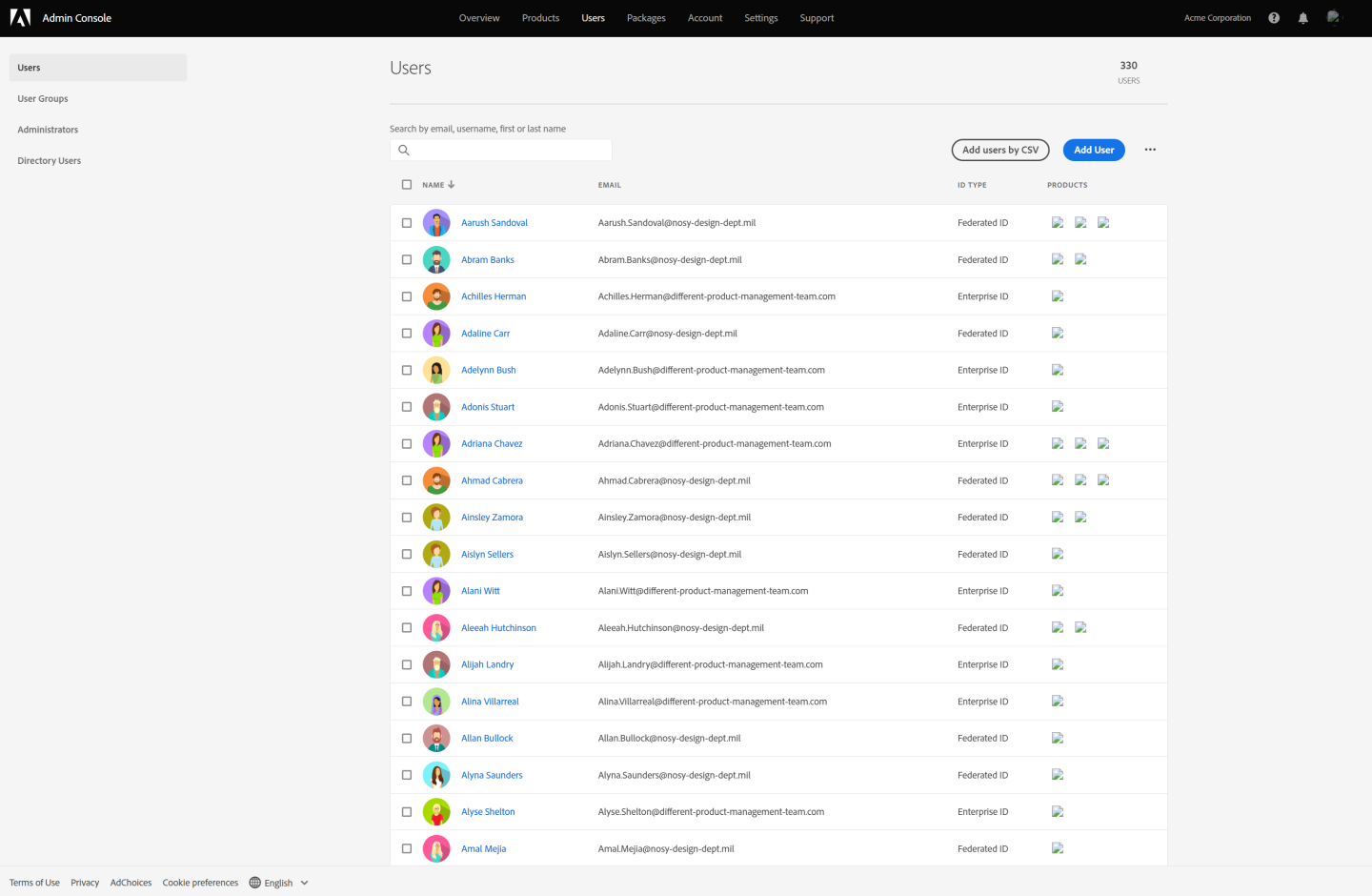Toggle the select-all checkbox in table header
This screenshot has height=896, width=1372.
point(407,185)
